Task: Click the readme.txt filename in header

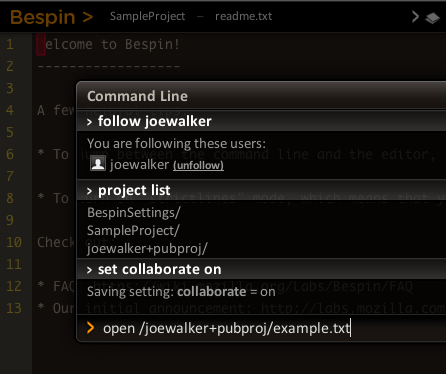Action: pos(243,16)
